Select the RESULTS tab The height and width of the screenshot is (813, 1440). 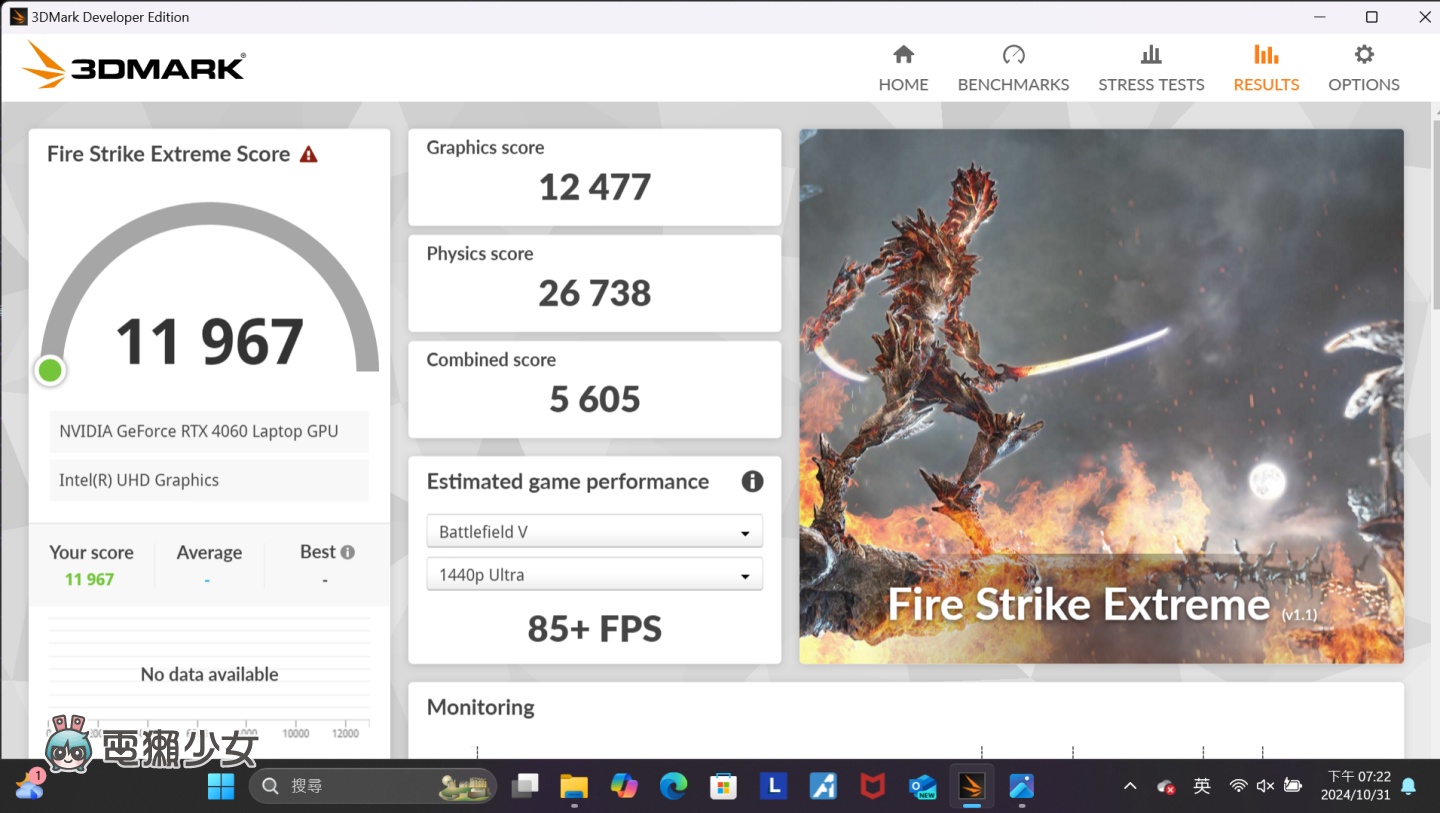pyautogui.click(x=1266, y=68)
